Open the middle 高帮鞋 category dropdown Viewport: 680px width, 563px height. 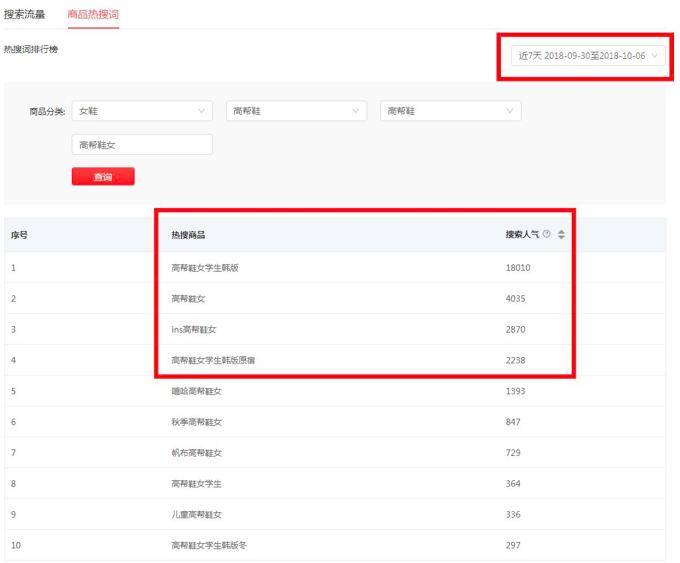[x=296, y=111]
